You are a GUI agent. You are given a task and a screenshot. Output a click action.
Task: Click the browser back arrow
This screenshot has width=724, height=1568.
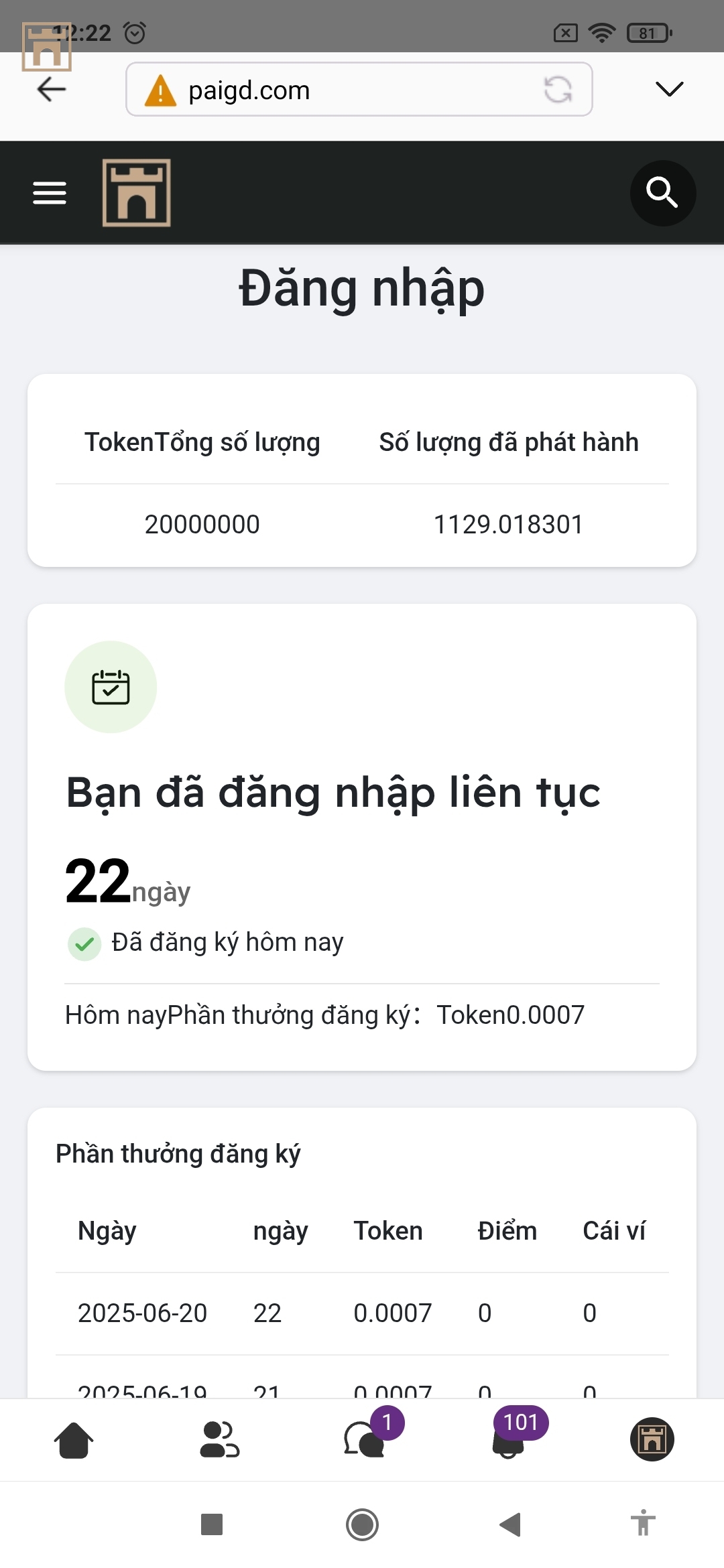(x=51, y=89)
